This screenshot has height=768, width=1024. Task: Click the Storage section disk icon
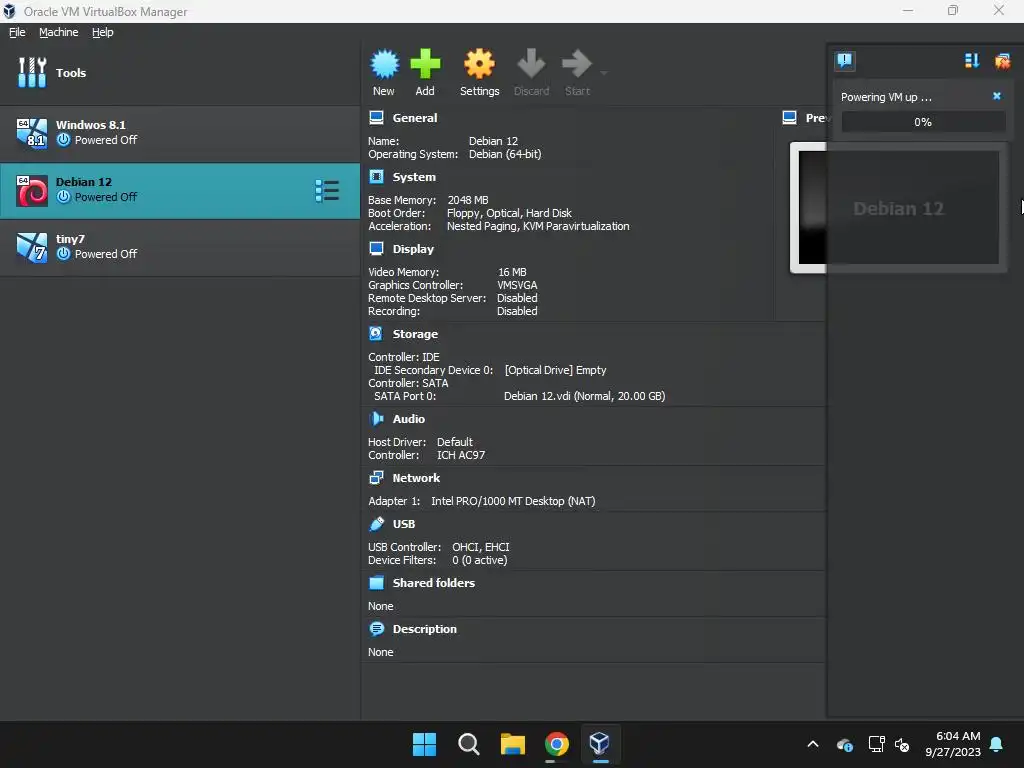[x=376, y=334]
